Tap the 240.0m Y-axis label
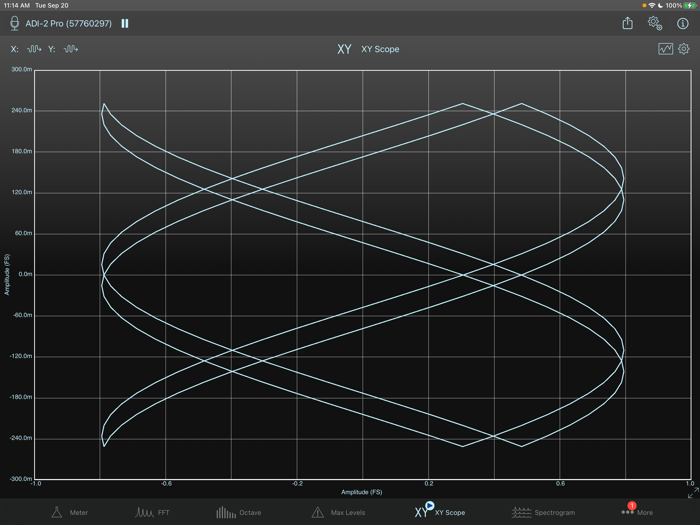 tap(21, 110)
